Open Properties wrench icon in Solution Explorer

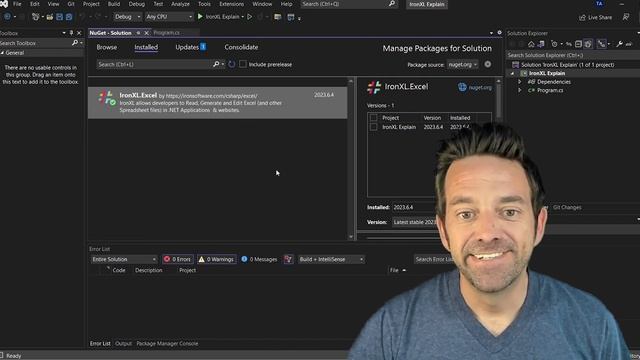point(619,44)
